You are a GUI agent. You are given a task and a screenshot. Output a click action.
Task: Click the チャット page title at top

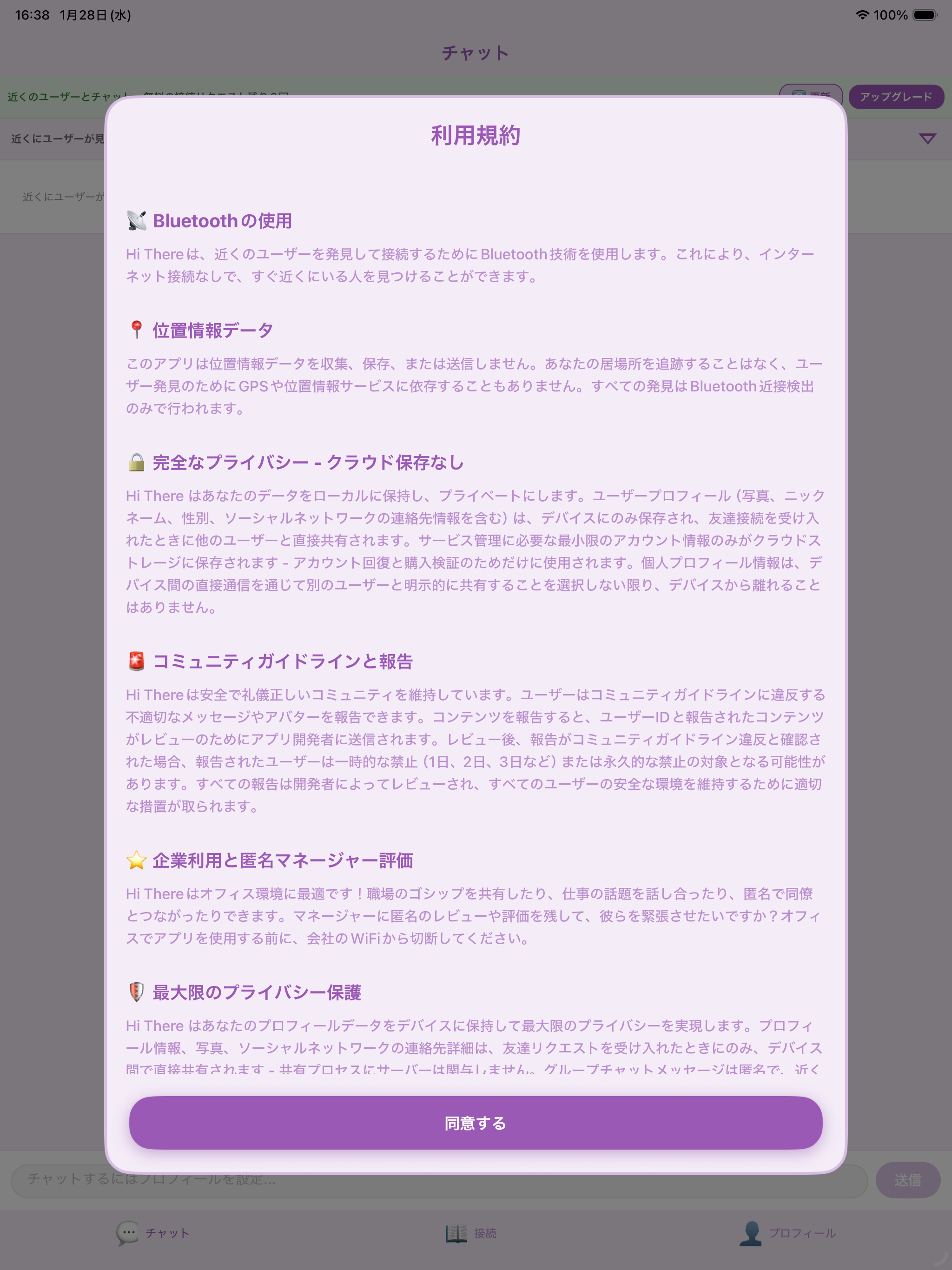(x=476, y=53)
